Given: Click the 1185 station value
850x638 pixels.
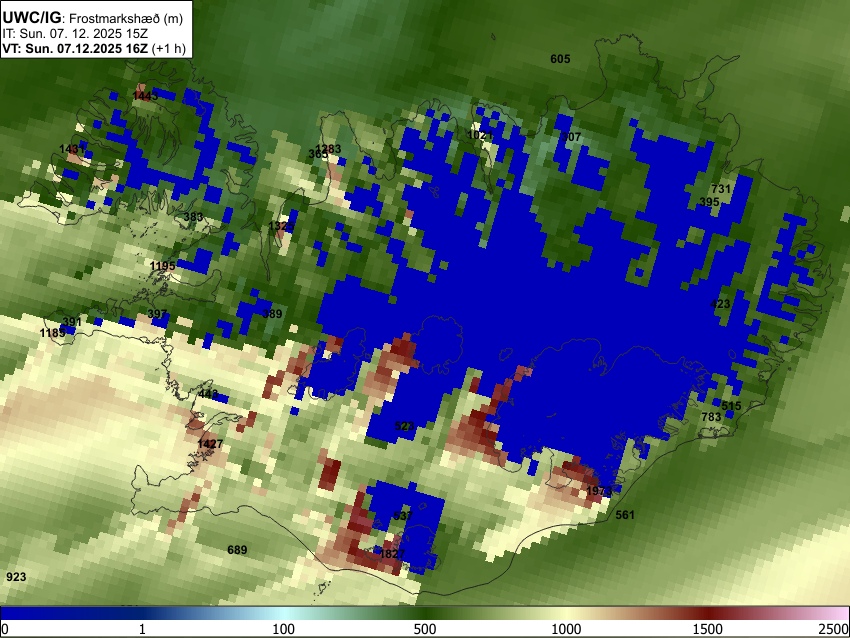Looking at the screenshot, I should tap(53, 333).
